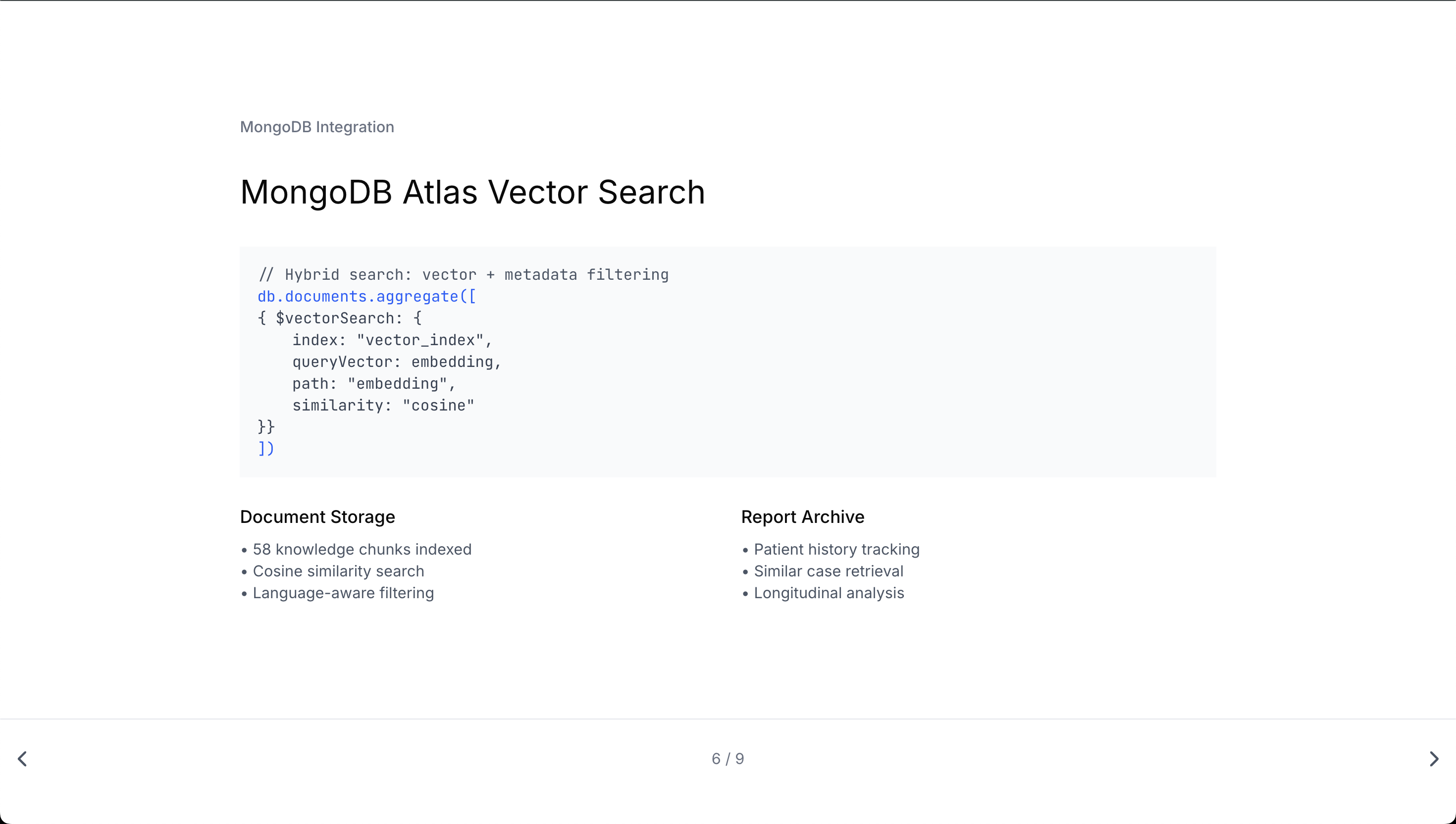Image resolution: width=1456 pixels, height=824 pixels.
Task: Click the MongoDB Atlas Vector Search title
Action: tap(472, 192)
